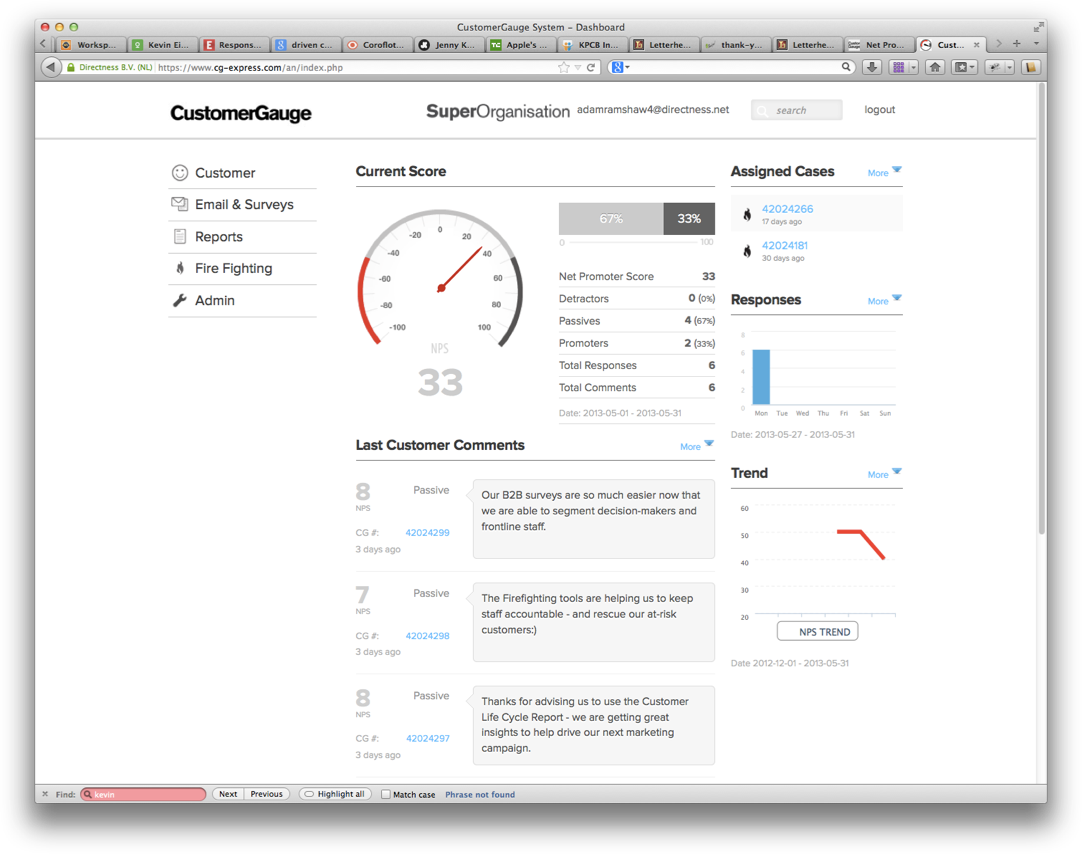Click the 67% passives bar segment
This screenshot has width=1082, height=854.
coord(611,218)
